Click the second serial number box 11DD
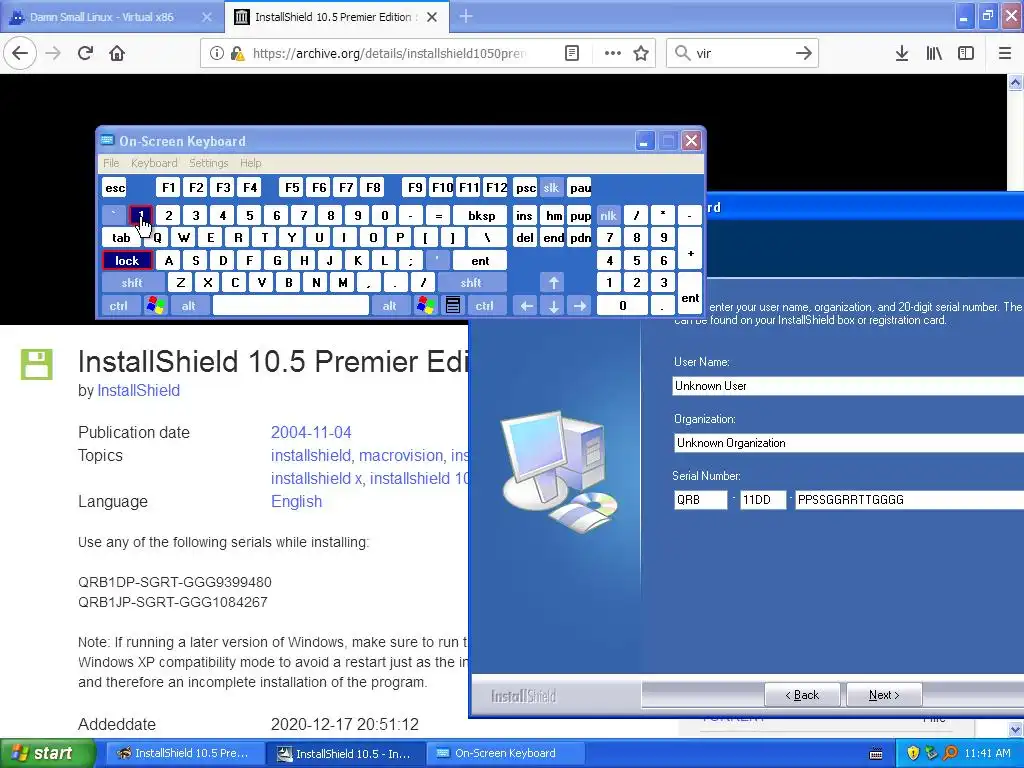Image resolution: width=1024 pixels, height=768 pixels. (x=763, y=500)
